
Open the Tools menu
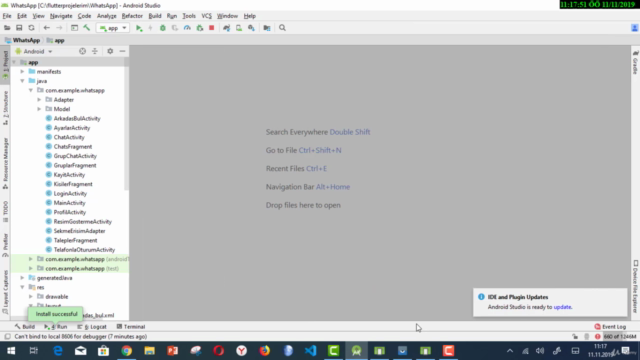tap(189, 16)
